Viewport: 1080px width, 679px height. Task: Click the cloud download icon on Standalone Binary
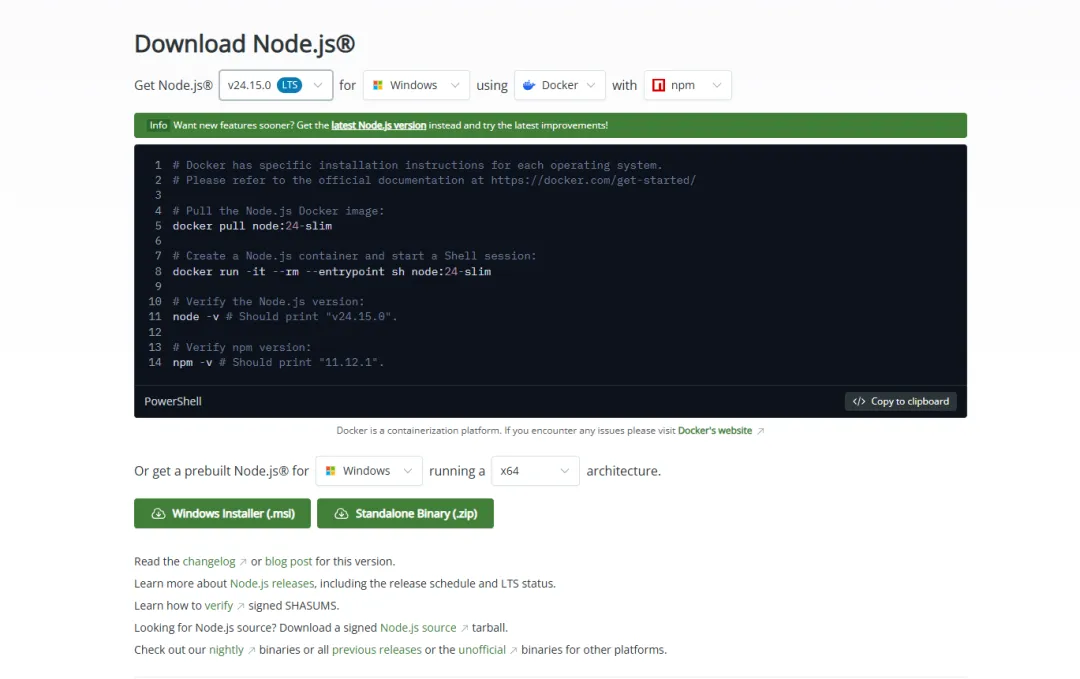341,514
